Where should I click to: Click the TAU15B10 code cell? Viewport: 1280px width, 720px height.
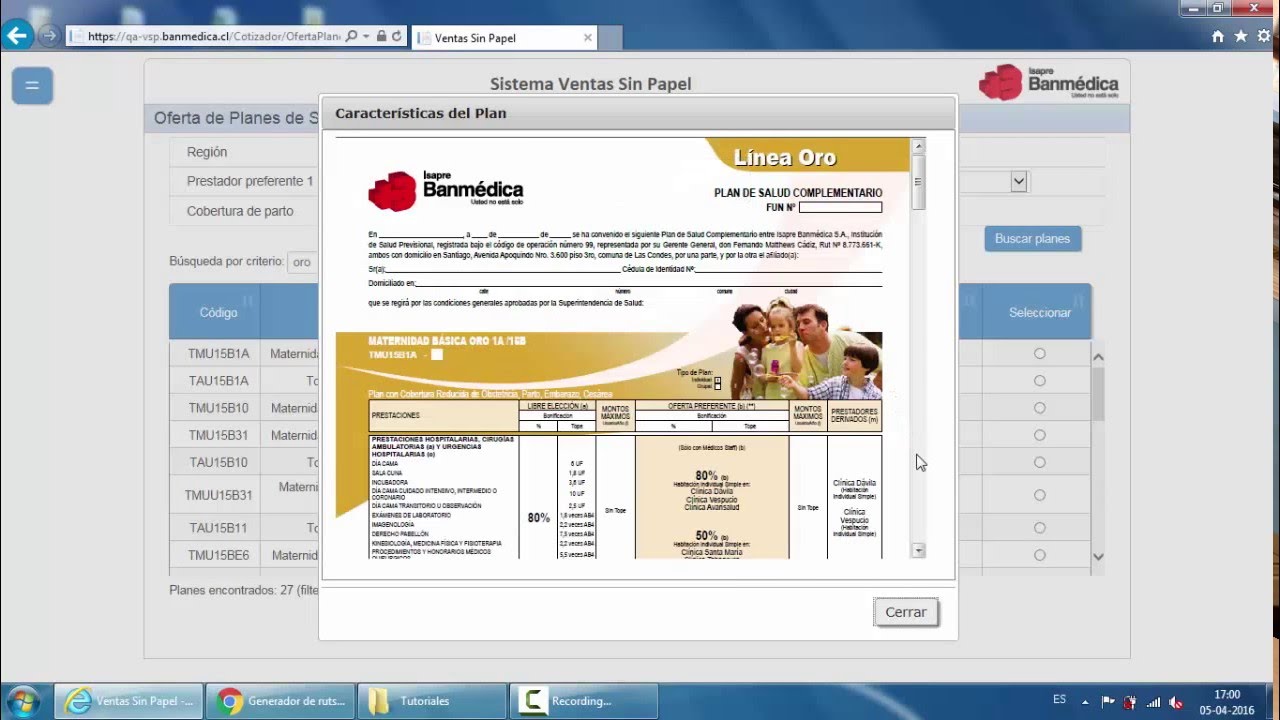coord(218,462)
